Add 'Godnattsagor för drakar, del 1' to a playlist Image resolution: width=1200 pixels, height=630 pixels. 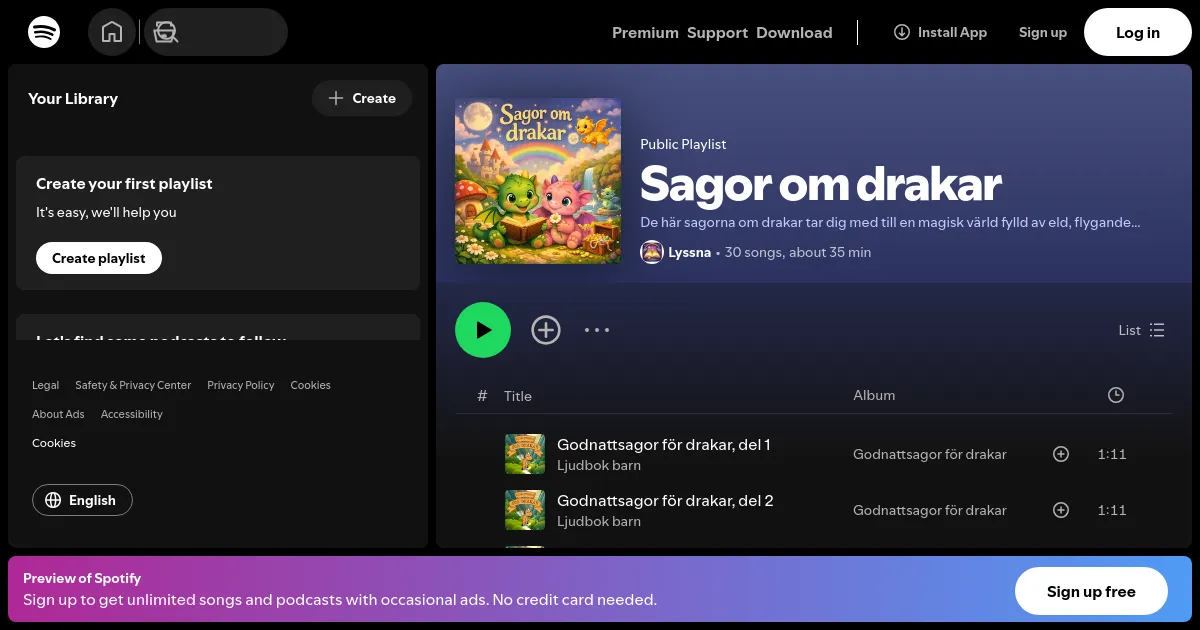1061,454
